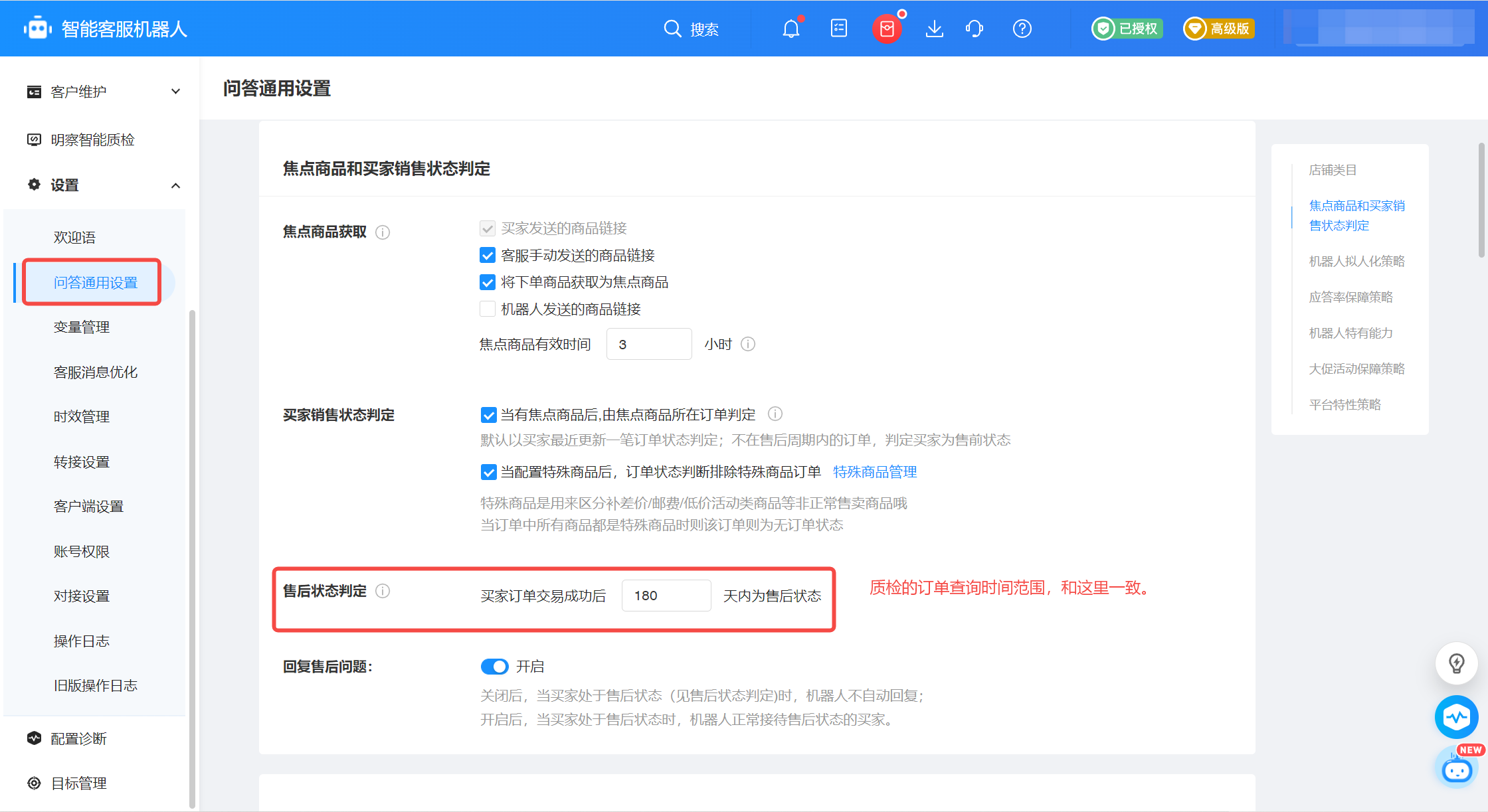1488x812 pixels.
Task: Turn off the 回复售后问题 switch
Action: (495, 666)
